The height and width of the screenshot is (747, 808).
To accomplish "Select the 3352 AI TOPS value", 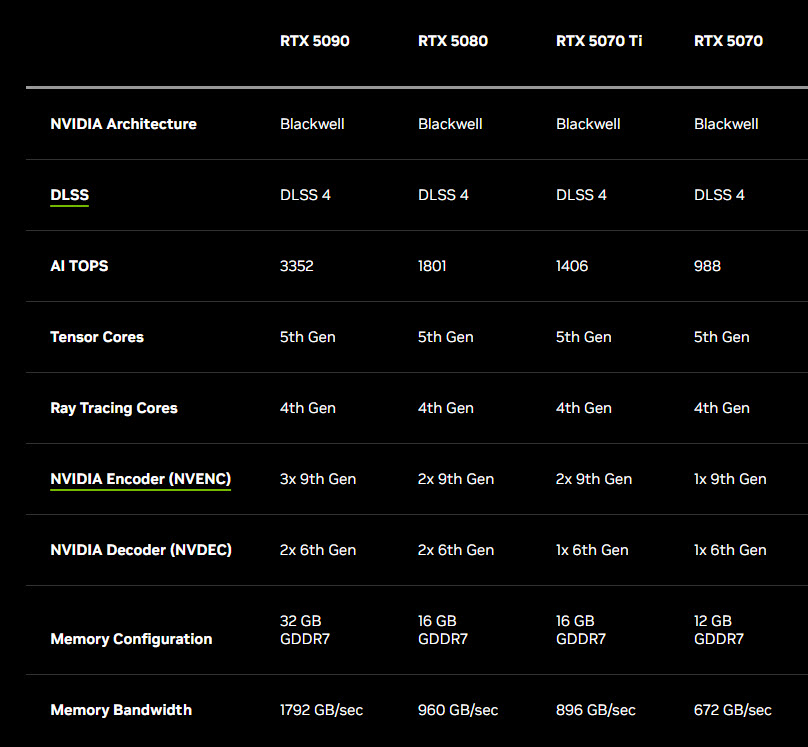I will [296, 266].
